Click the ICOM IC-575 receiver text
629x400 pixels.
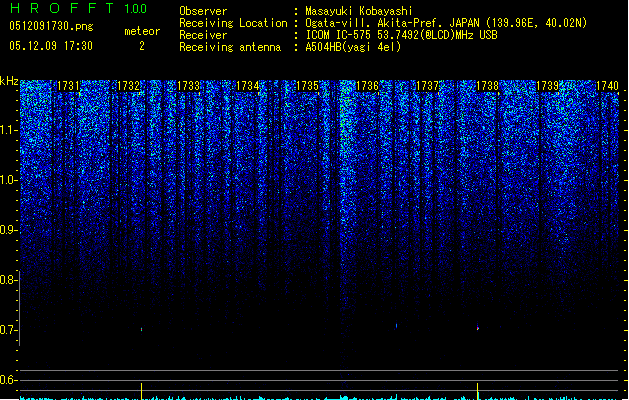pos(401,35)
